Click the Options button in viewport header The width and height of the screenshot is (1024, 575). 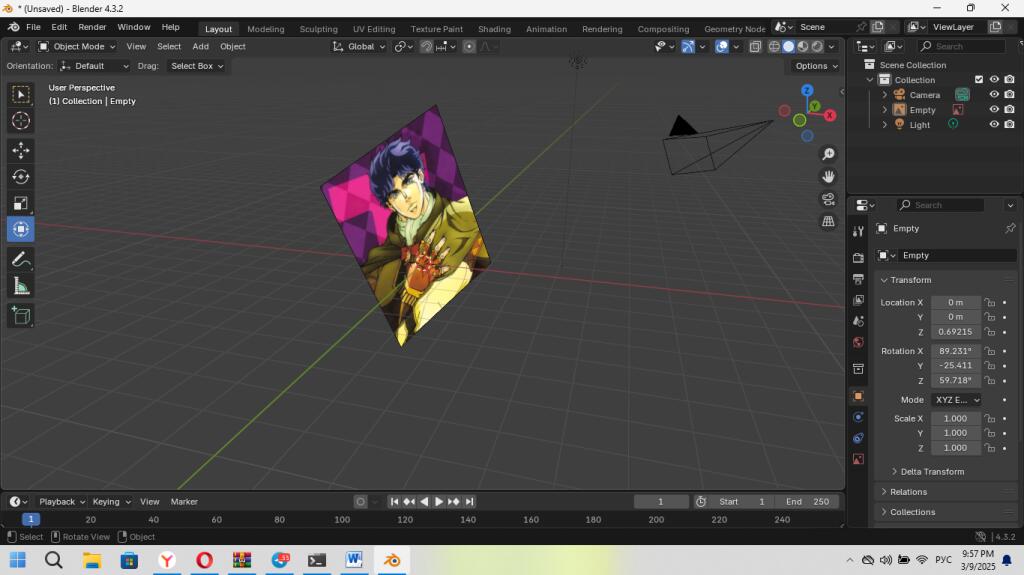(x=816, y=66)
